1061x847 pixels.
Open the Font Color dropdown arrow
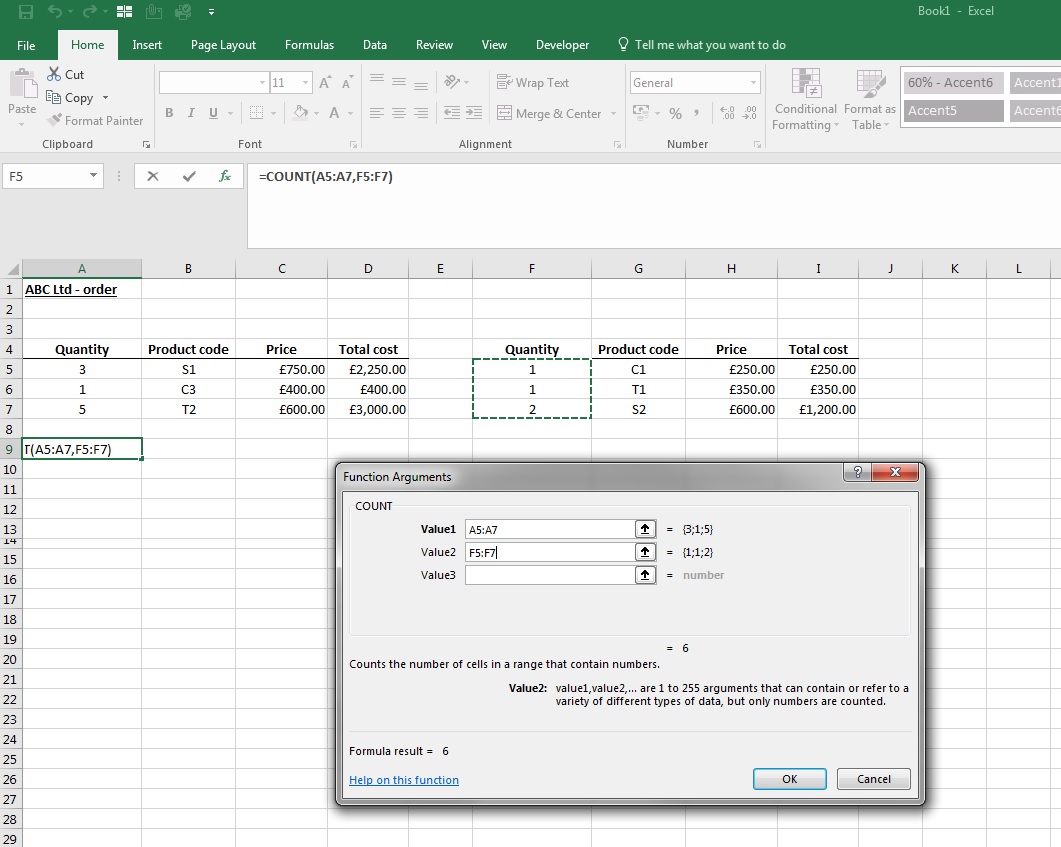pos(351,113)
